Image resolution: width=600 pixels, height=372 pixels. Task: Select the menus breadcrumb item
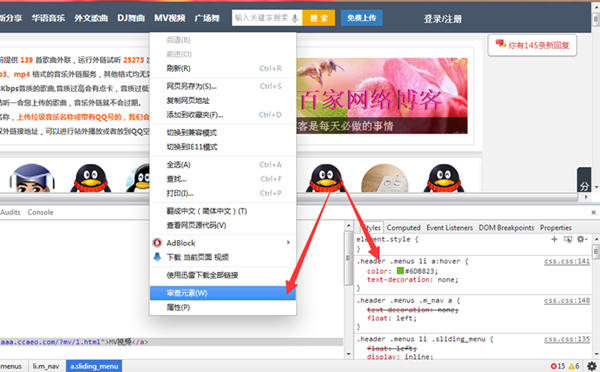click(x=11, y=366)
